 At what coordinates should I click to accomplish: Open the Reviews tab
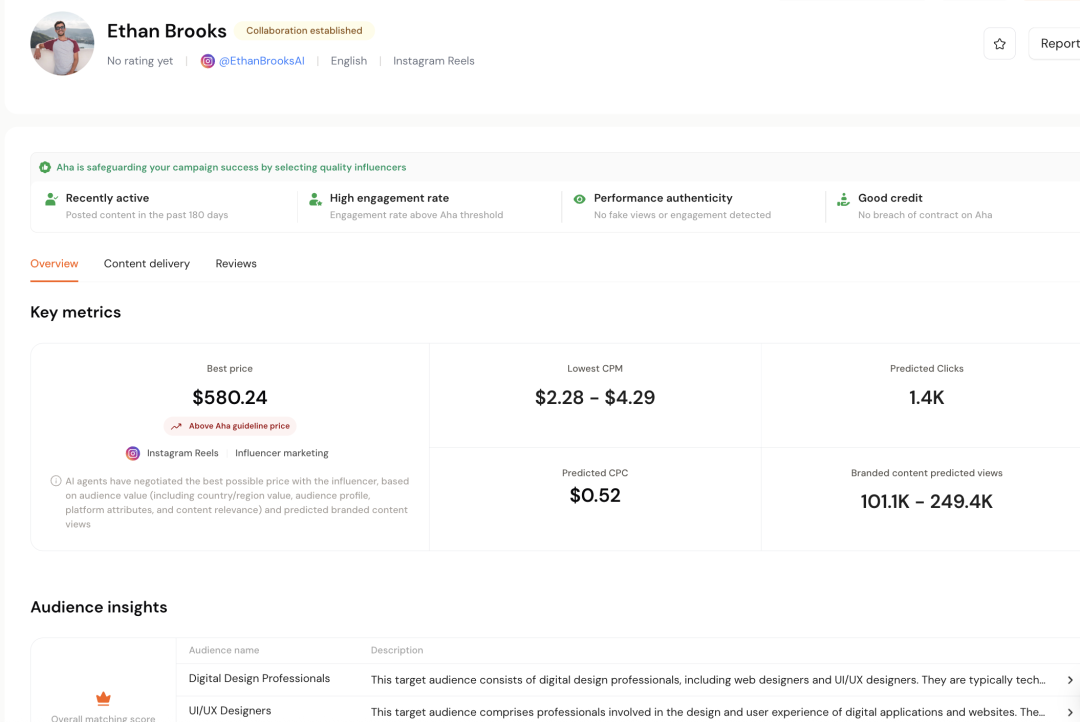coord(236,264)
